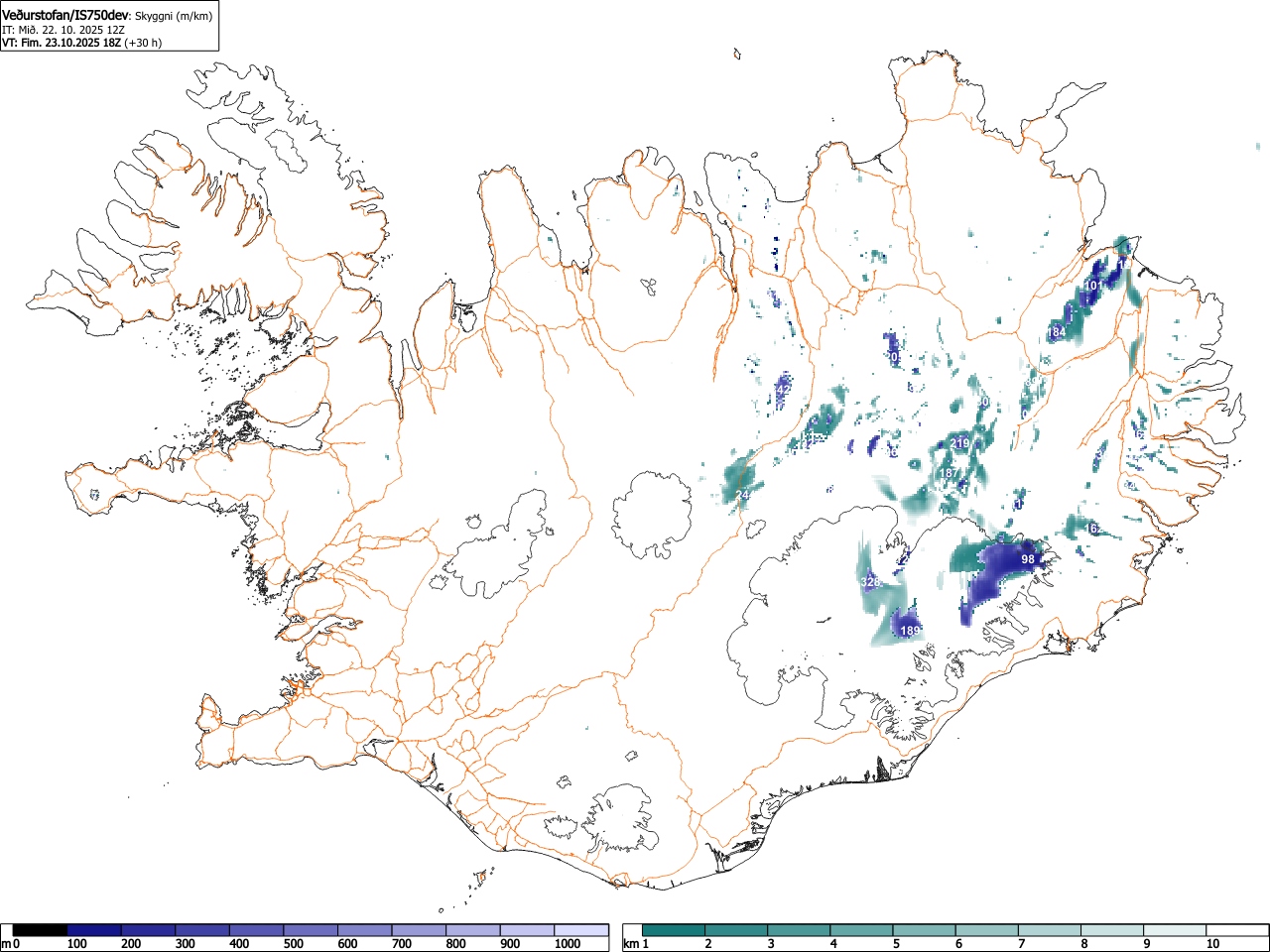Image resolution: width=1270 pixels, height=952 pixels.
Task: Select the 'VT: Fim. 23.10.2025 18Z' line
Action: 62,43
